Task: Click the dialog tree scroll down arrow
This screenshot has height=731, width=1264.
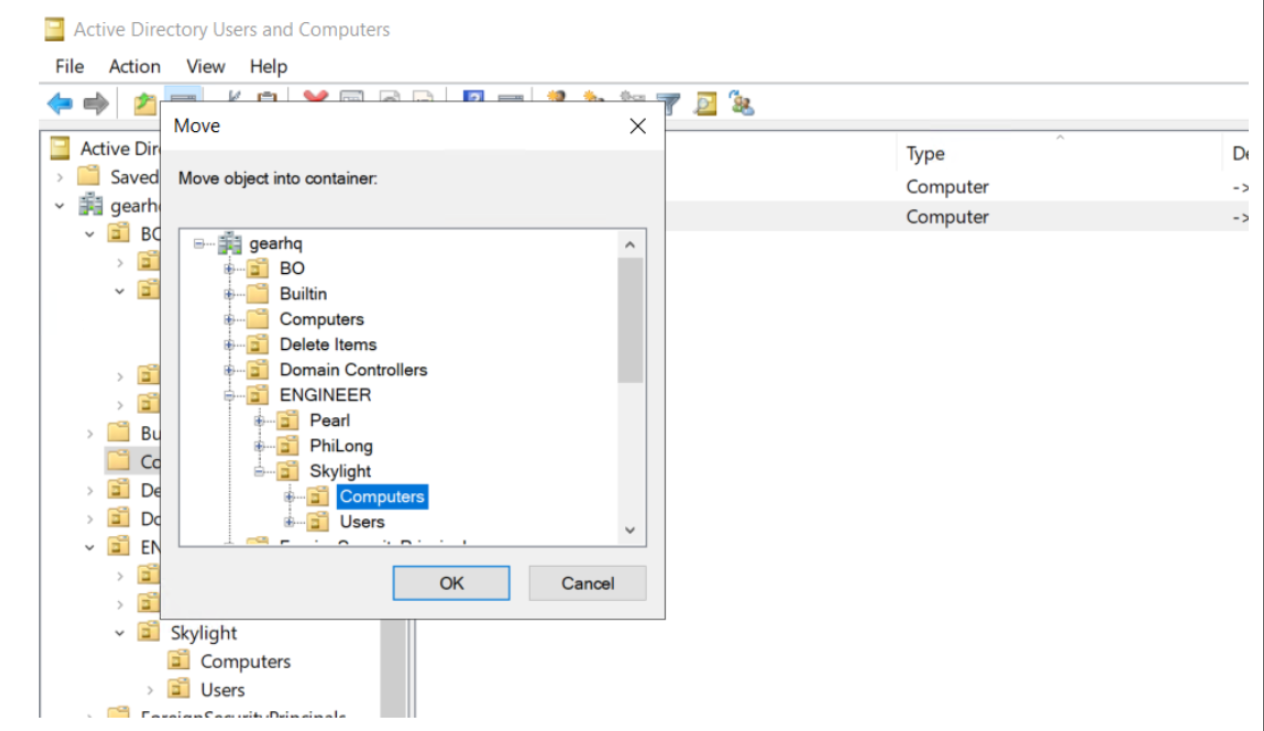Action: pyautogui.click(x=630, y=530)
